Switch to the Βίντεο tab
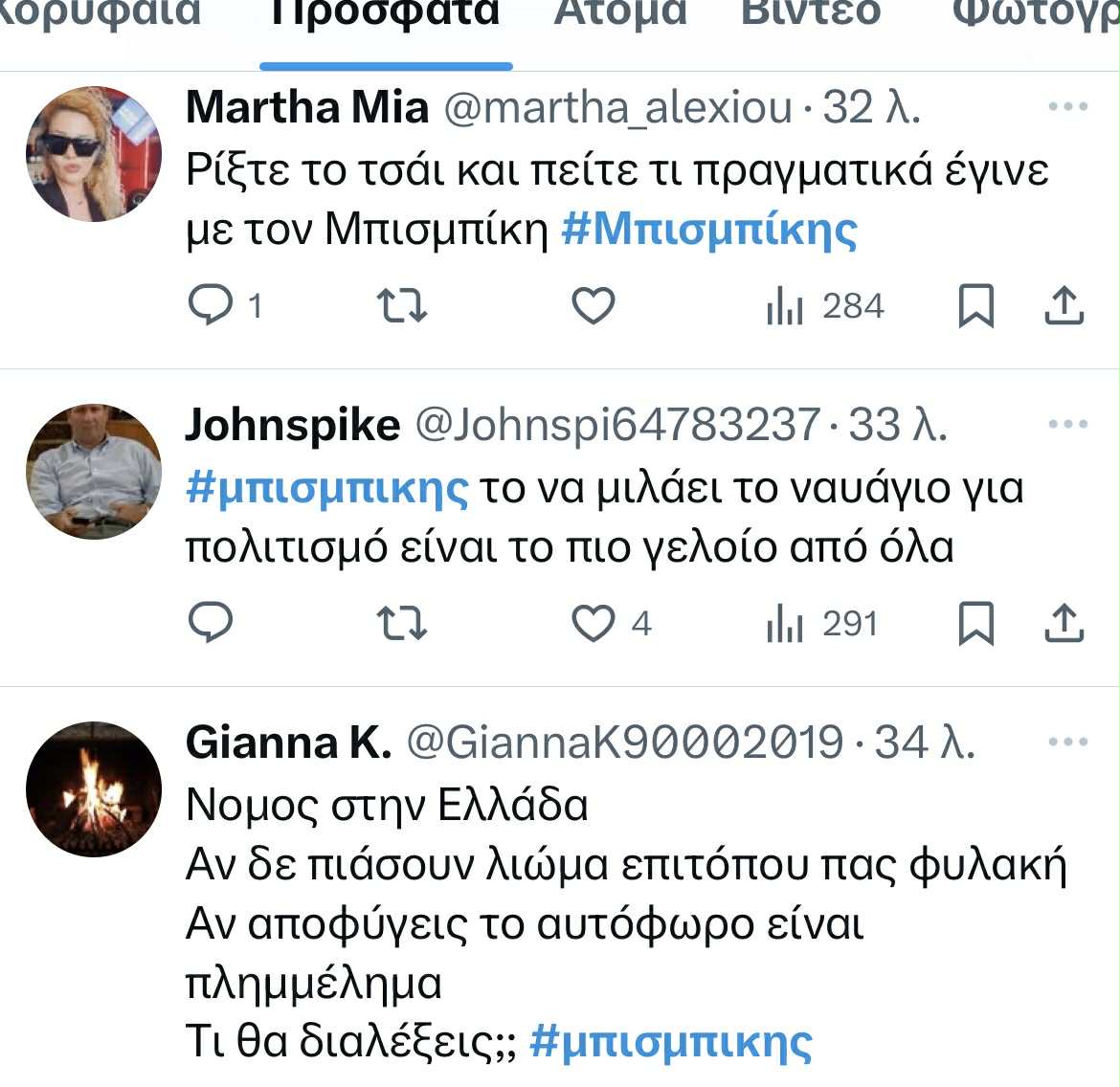This screenshot has width=1120, height=1087. point(811,13)
